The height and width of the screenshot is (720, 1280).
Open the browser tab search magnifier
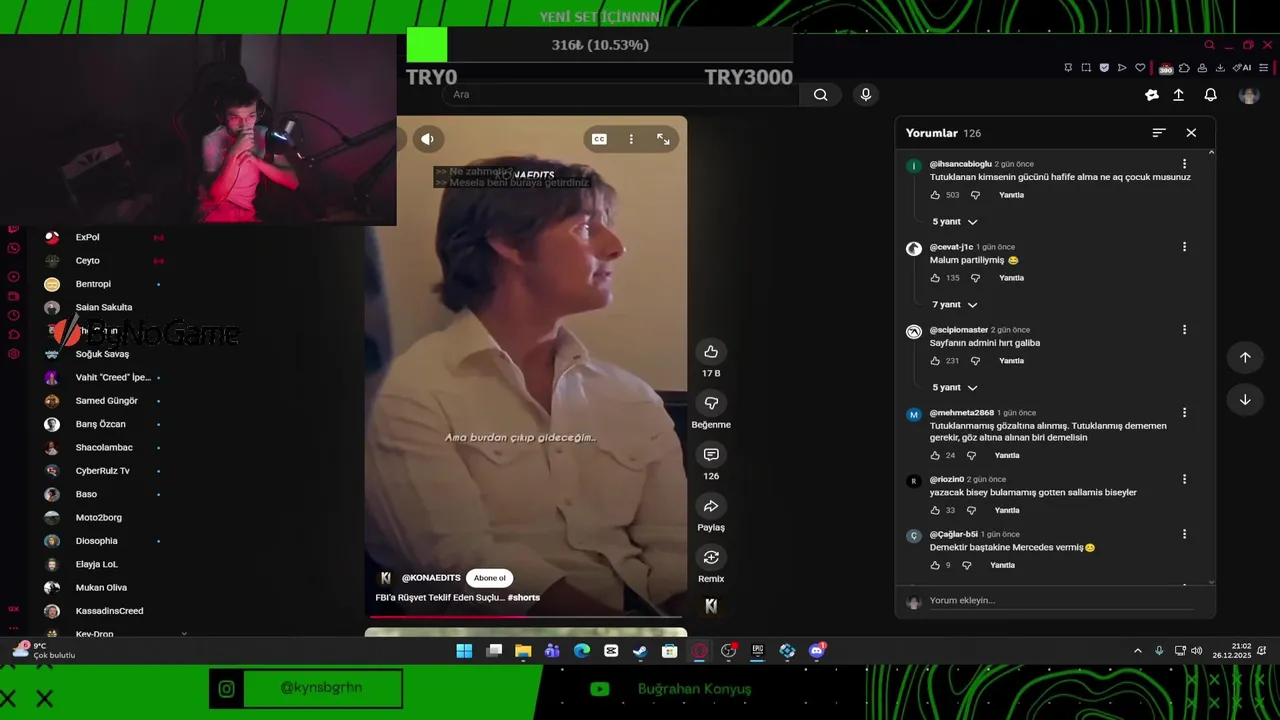(x=1209, y=45)
